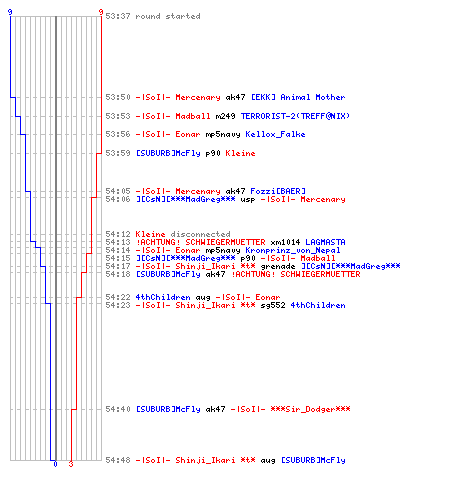The height and width of the screenshot is (500, 450).
Task: Select LAGMASTA victim name
Action: click(x=325, y=242)
